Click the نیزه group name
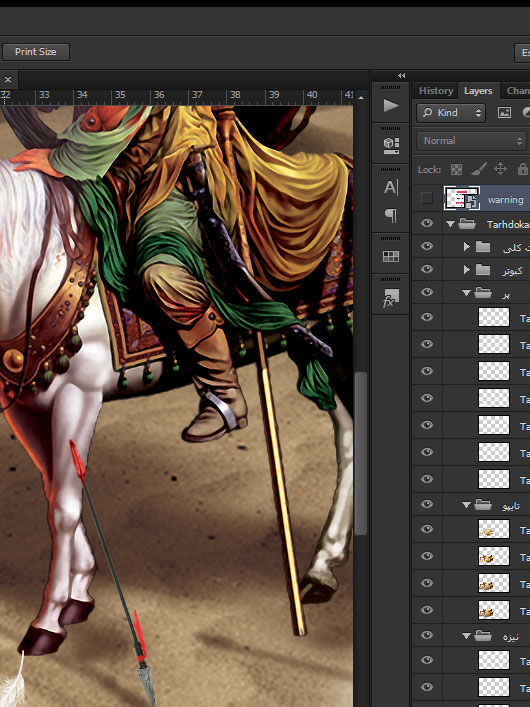This screenshot has height=707, width=530. [x=511, y=637]
